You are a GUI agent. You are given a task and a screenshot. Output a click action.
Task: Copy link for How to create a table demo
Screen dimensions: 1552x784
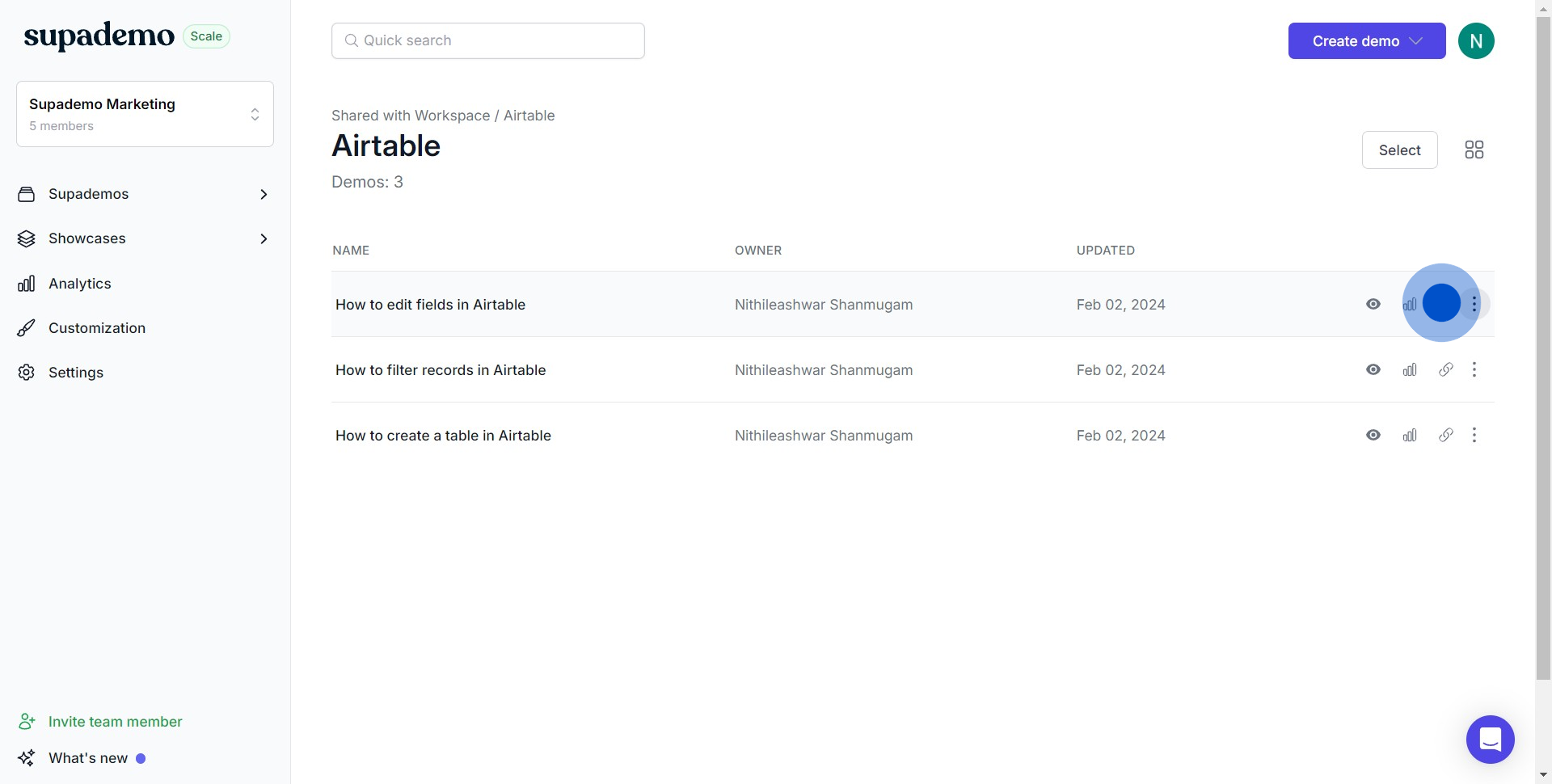[1446, 436]
